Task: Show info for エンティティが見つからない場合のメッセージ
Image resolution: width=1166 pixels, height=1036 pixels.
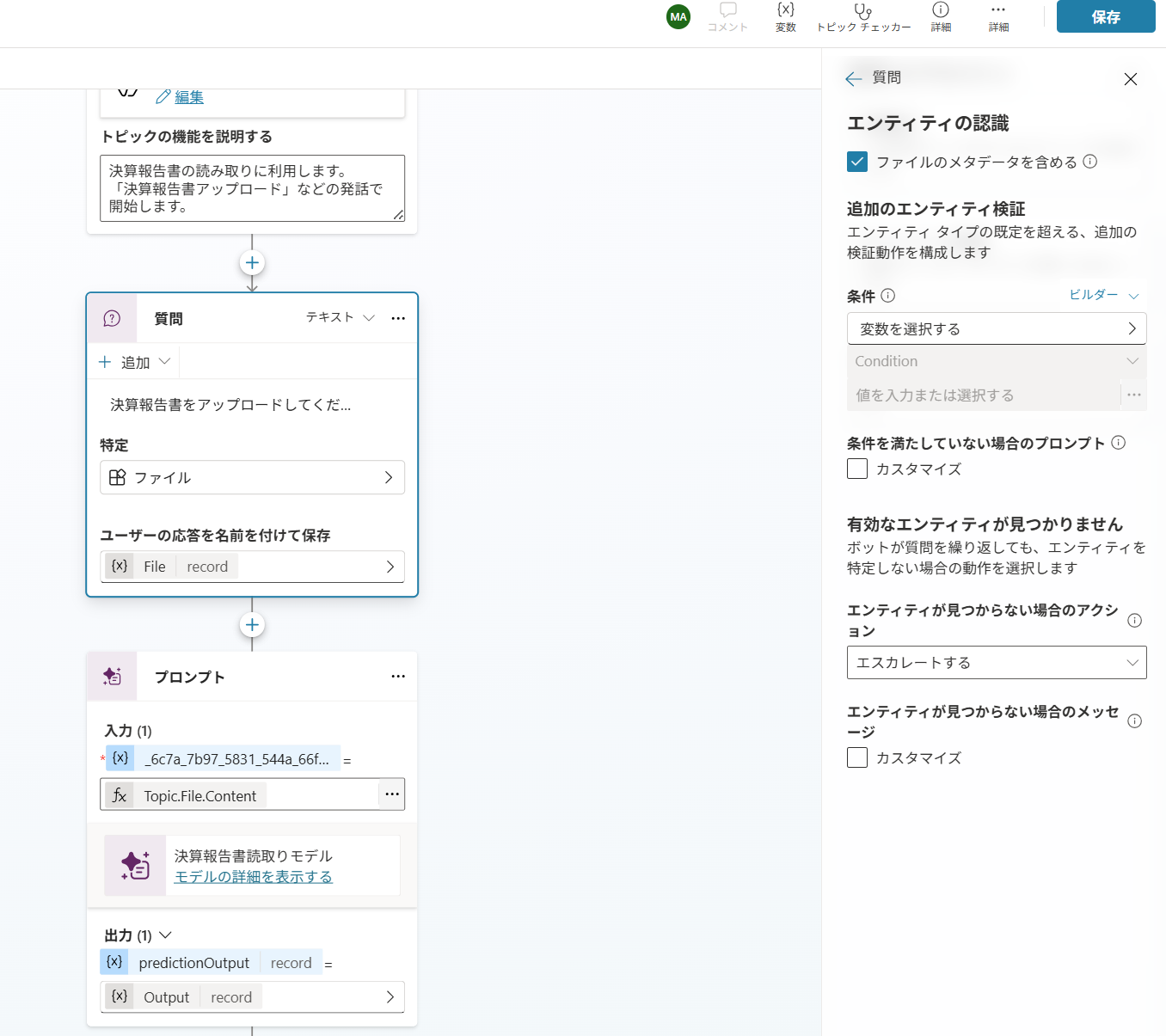Action: click(x=1135, y=721)
